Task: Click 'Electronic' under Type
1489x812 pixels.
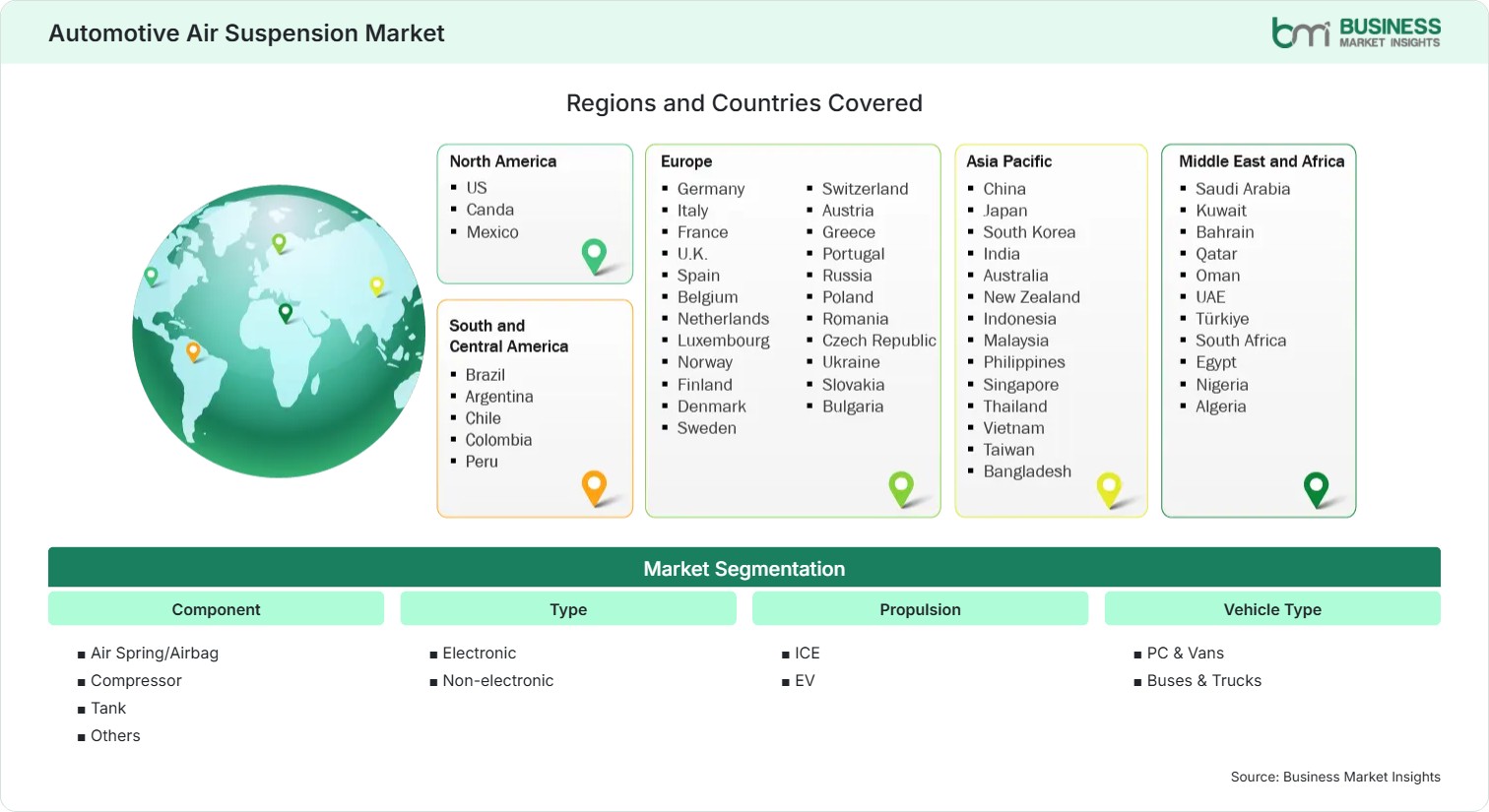Action: [x=480, y=653]
